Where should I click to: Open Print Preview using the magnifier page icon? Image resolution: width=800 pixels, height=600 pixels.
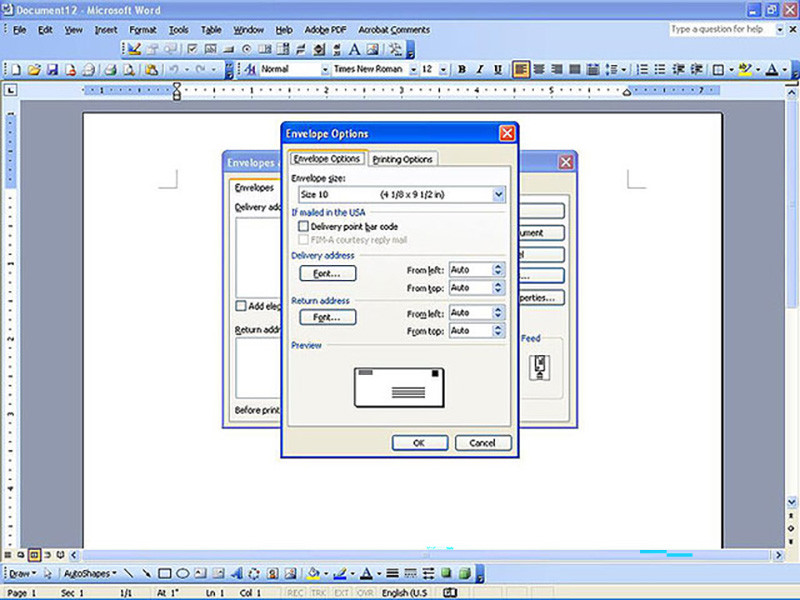pos(129,69)
